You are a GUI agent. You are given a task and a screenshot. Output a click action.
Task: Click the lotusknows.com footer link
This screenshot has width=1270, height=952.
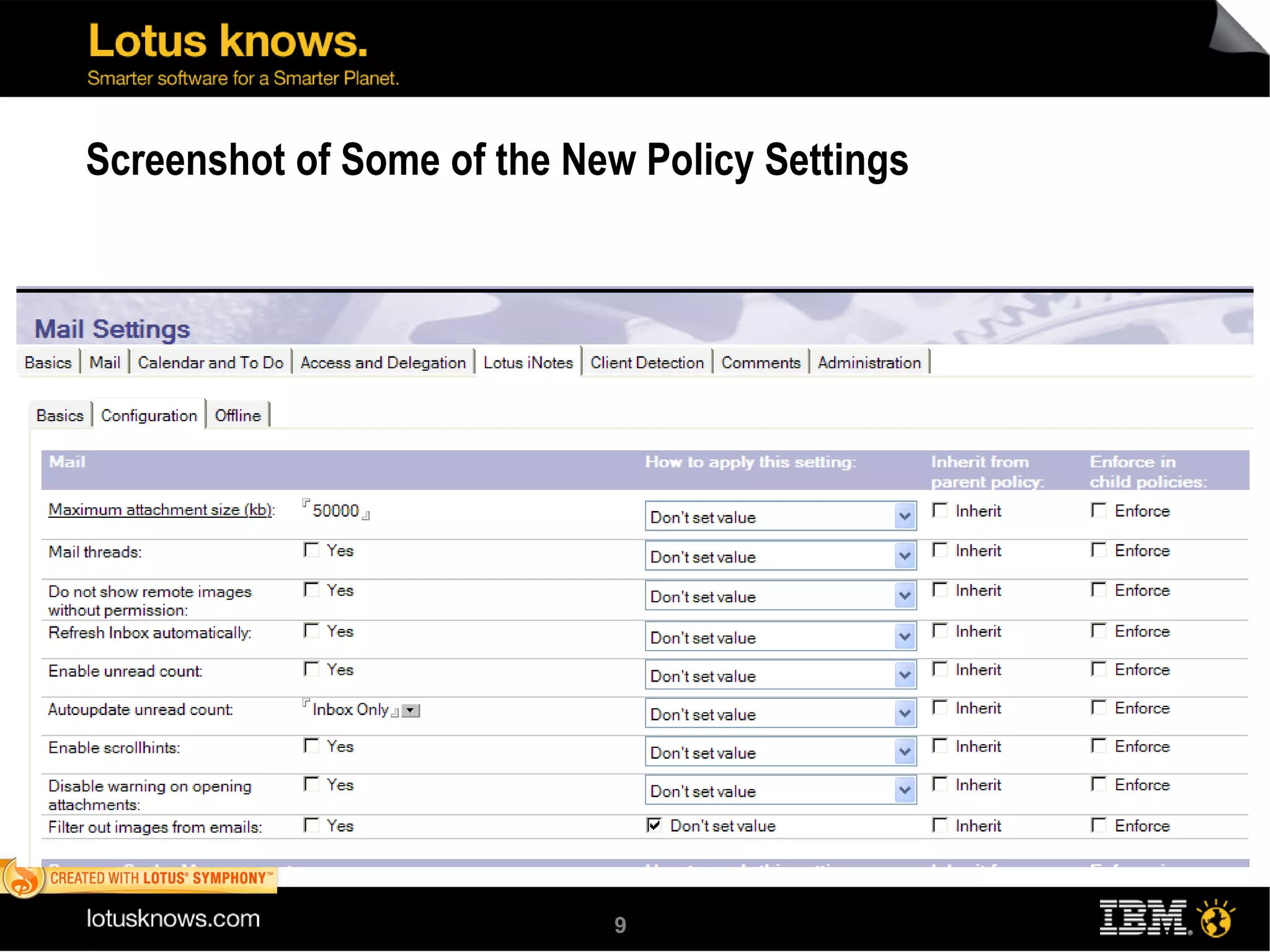tap(173, 919)
